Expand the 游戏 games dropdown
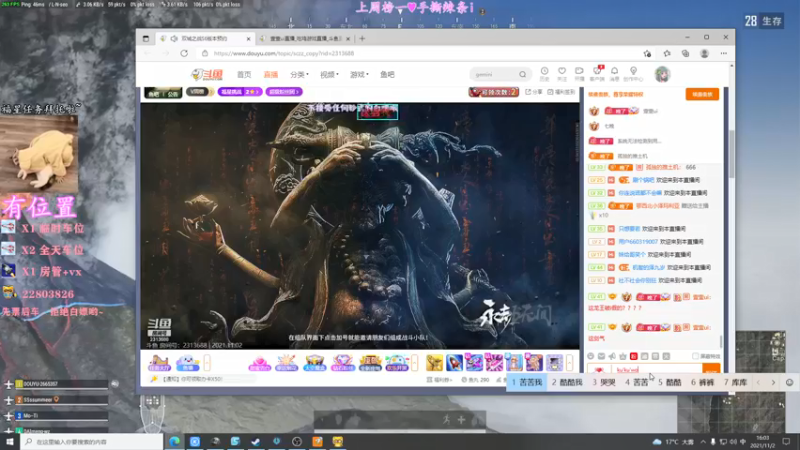Image resolution: width=800 pixels, height=450 pixels. pos(359,74)
